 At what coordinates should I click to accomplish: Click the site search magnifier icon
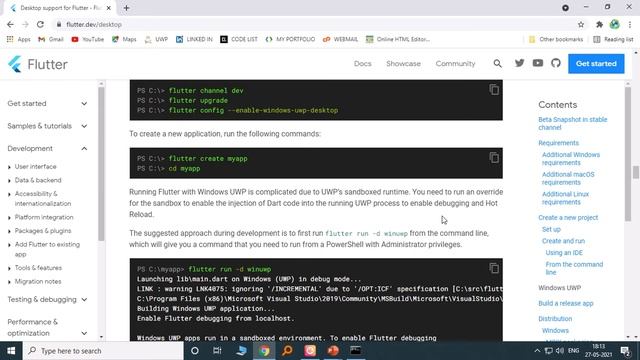point(498,63)
